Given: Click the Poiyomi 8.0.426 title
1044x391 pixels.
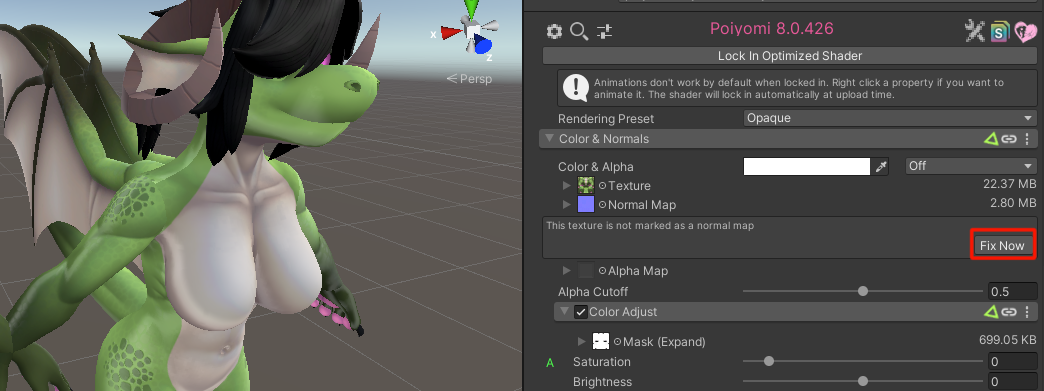Looking at the screenshot, I should tap(772, 29).
